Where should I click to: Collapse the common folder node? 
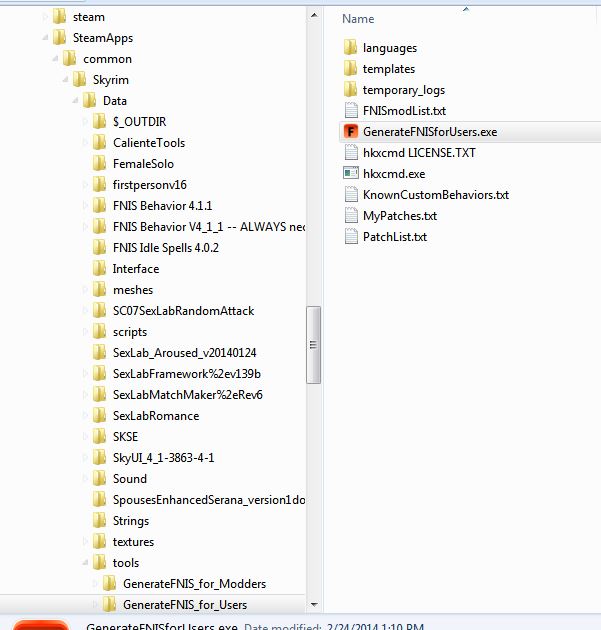click(x=55, y=59)
